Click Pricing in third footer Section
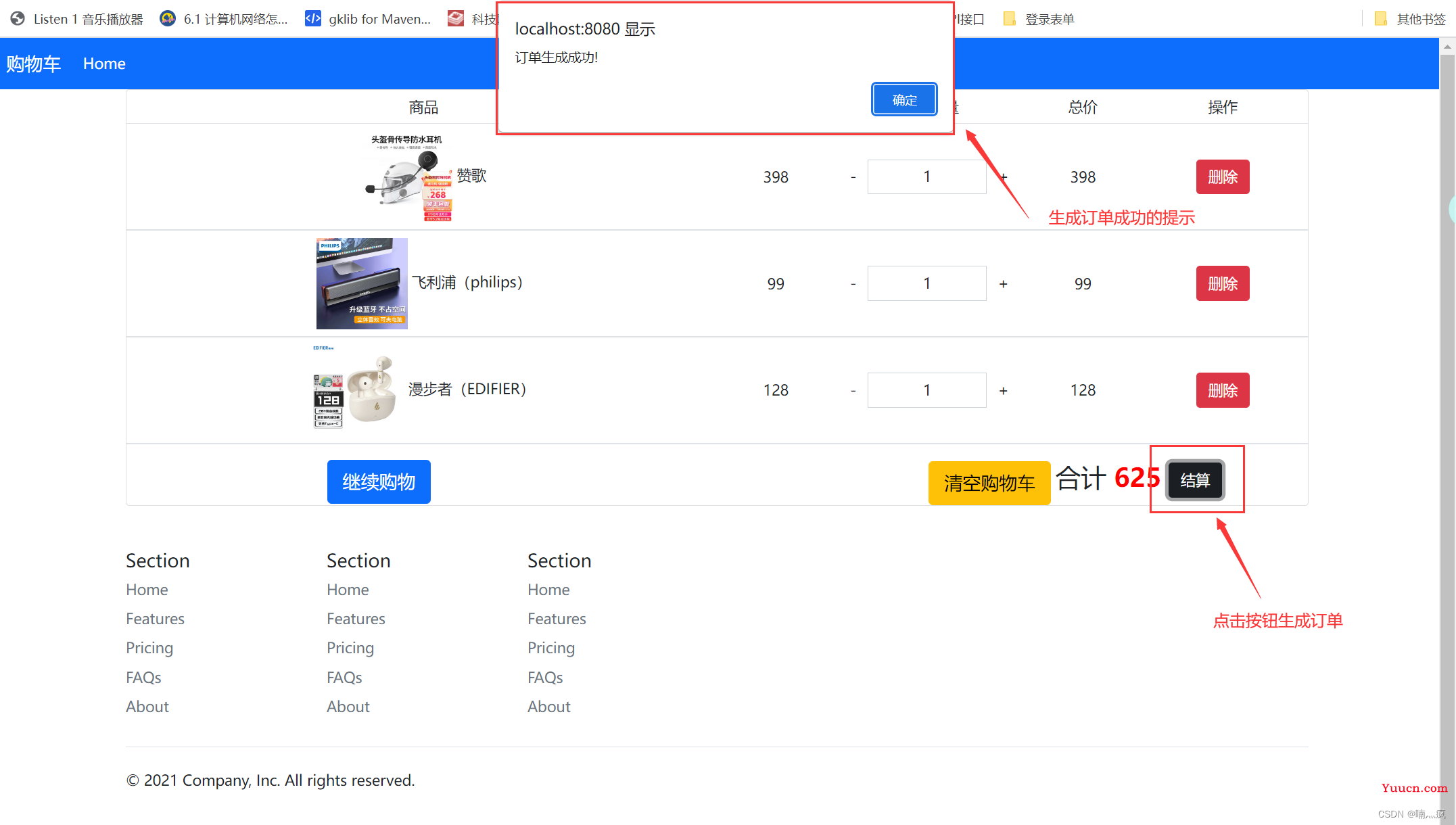The width and height of the screenshot is (1456, 825). point(551,648)
